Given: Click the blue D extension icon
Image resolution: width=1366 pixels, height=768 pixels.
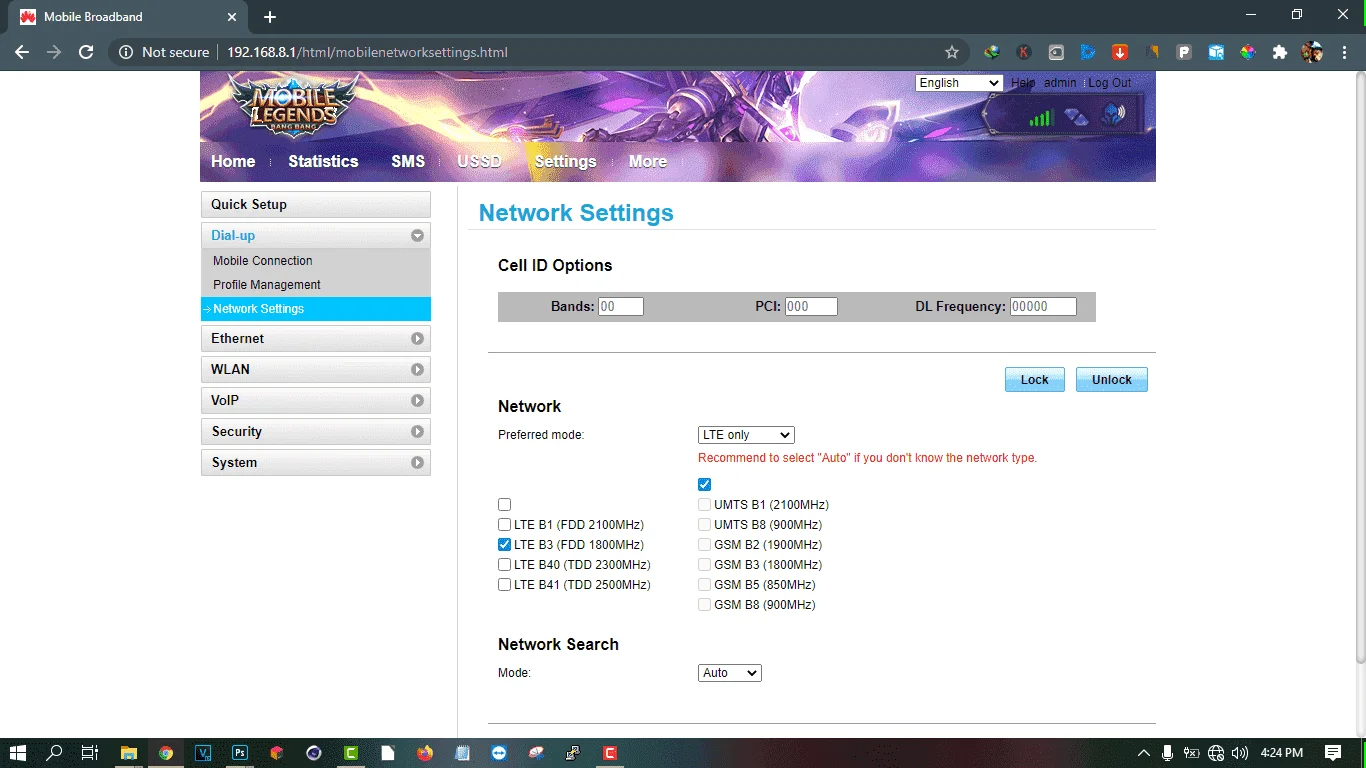Looking at the screenshot, I should (x=1088, y=52).
